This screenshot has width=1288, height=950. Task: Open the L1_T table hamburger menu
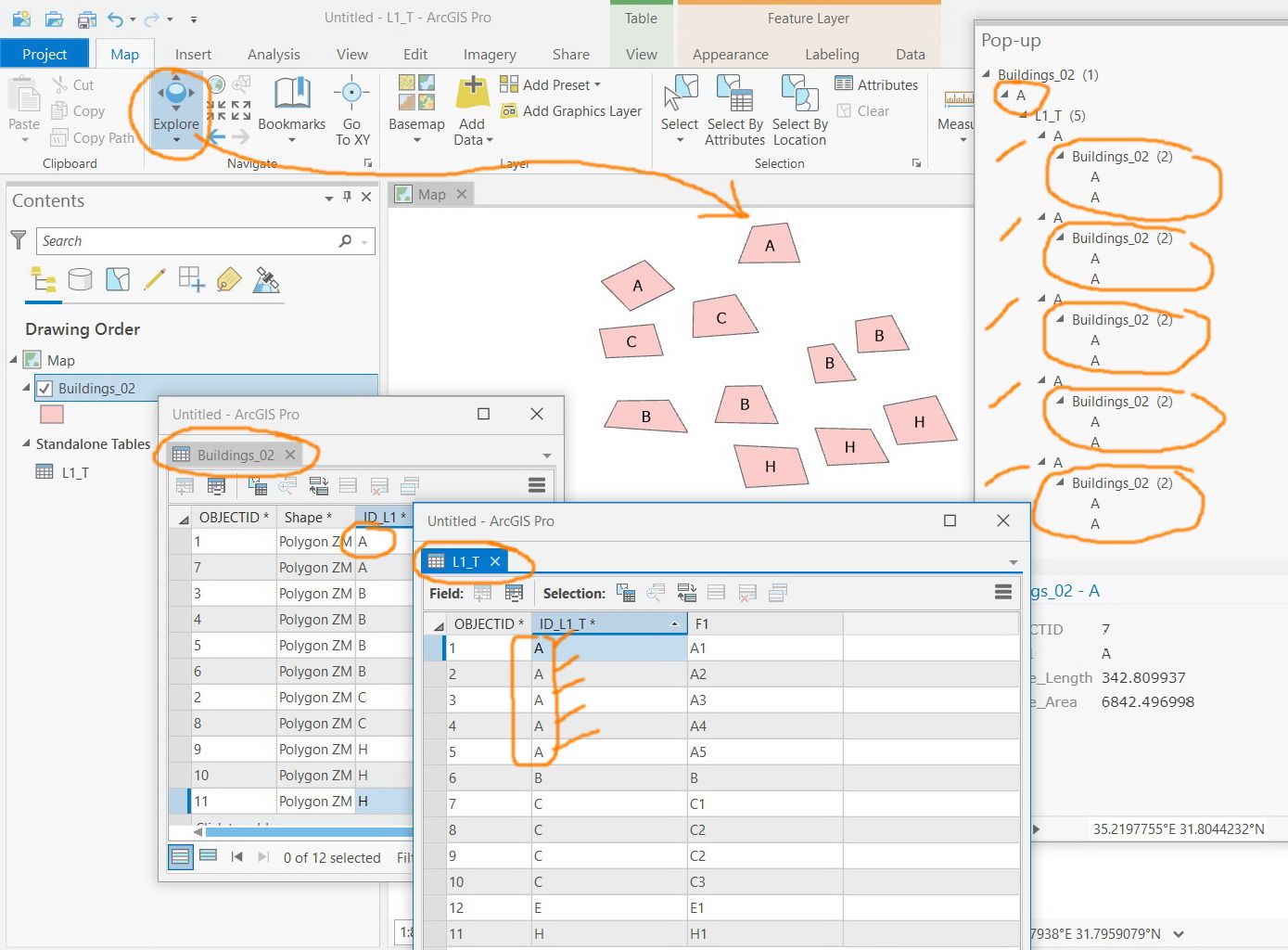(x=1002, y=592)
